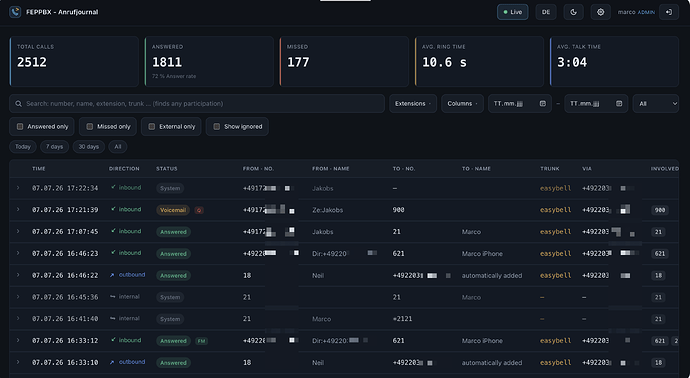The image size is (690, 378).
Task: Open the All filter dropdown
Action: point(656,103)
